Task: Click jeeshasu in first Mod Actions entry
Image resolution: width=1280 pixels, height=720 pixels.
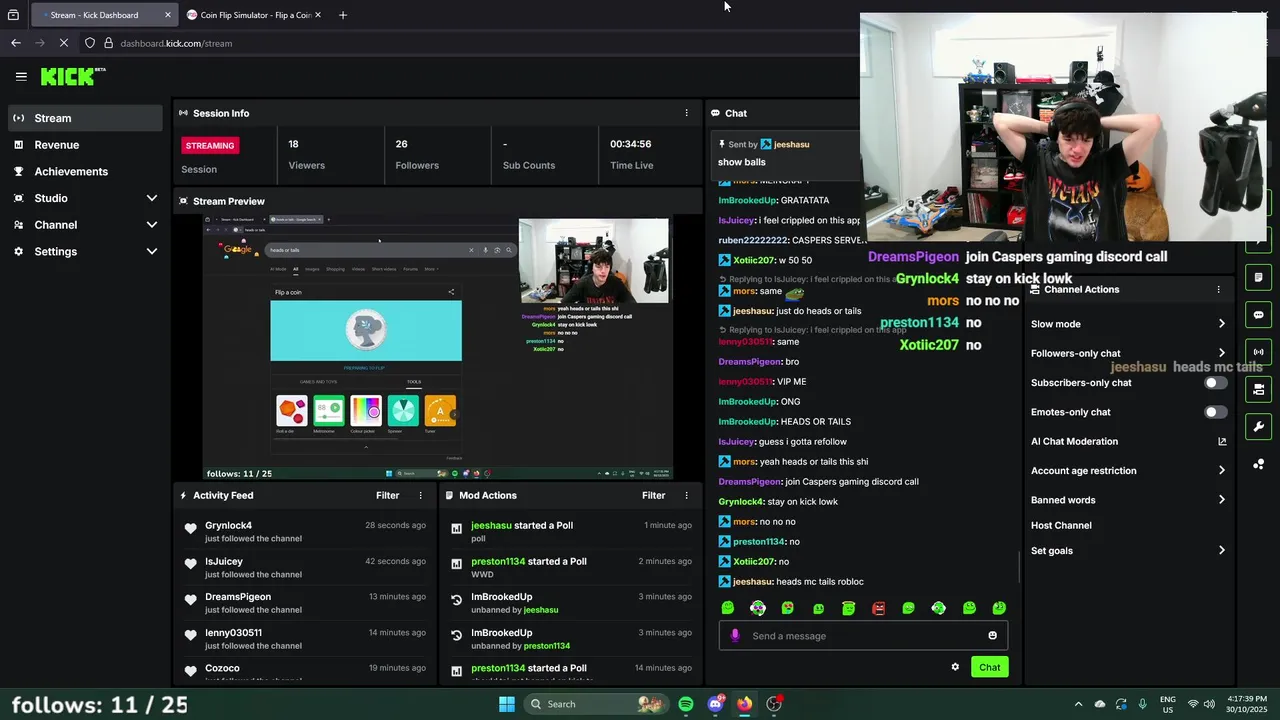Action: 491,525
